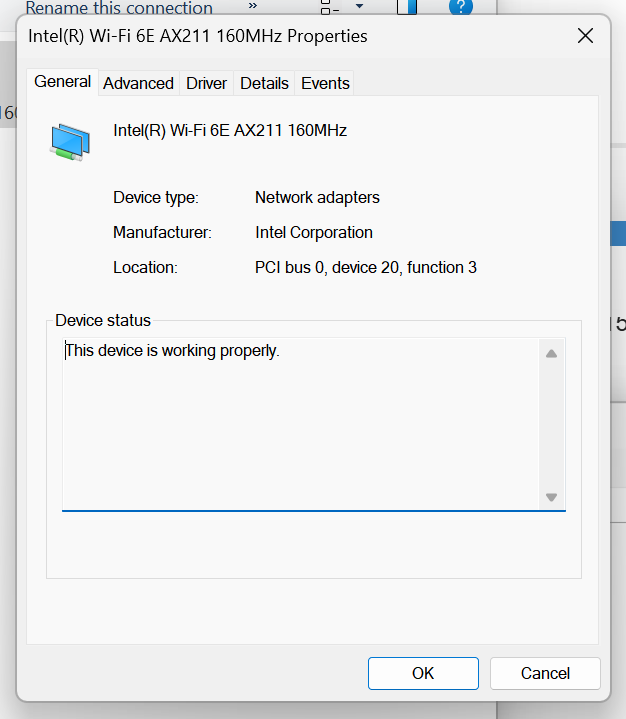Click the preview pane icon in background toolbar

pyautogui.click(x=407, y=7)
